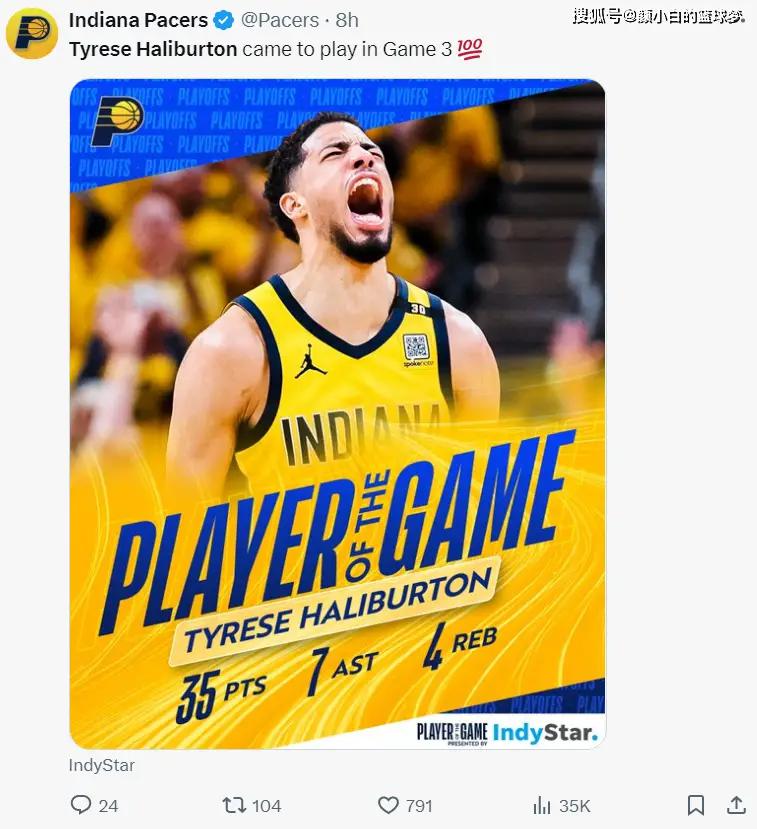Image resolution: width=757 pixels, height=829 pixels.
Task: Click the 35K views count
Action: 575,806
